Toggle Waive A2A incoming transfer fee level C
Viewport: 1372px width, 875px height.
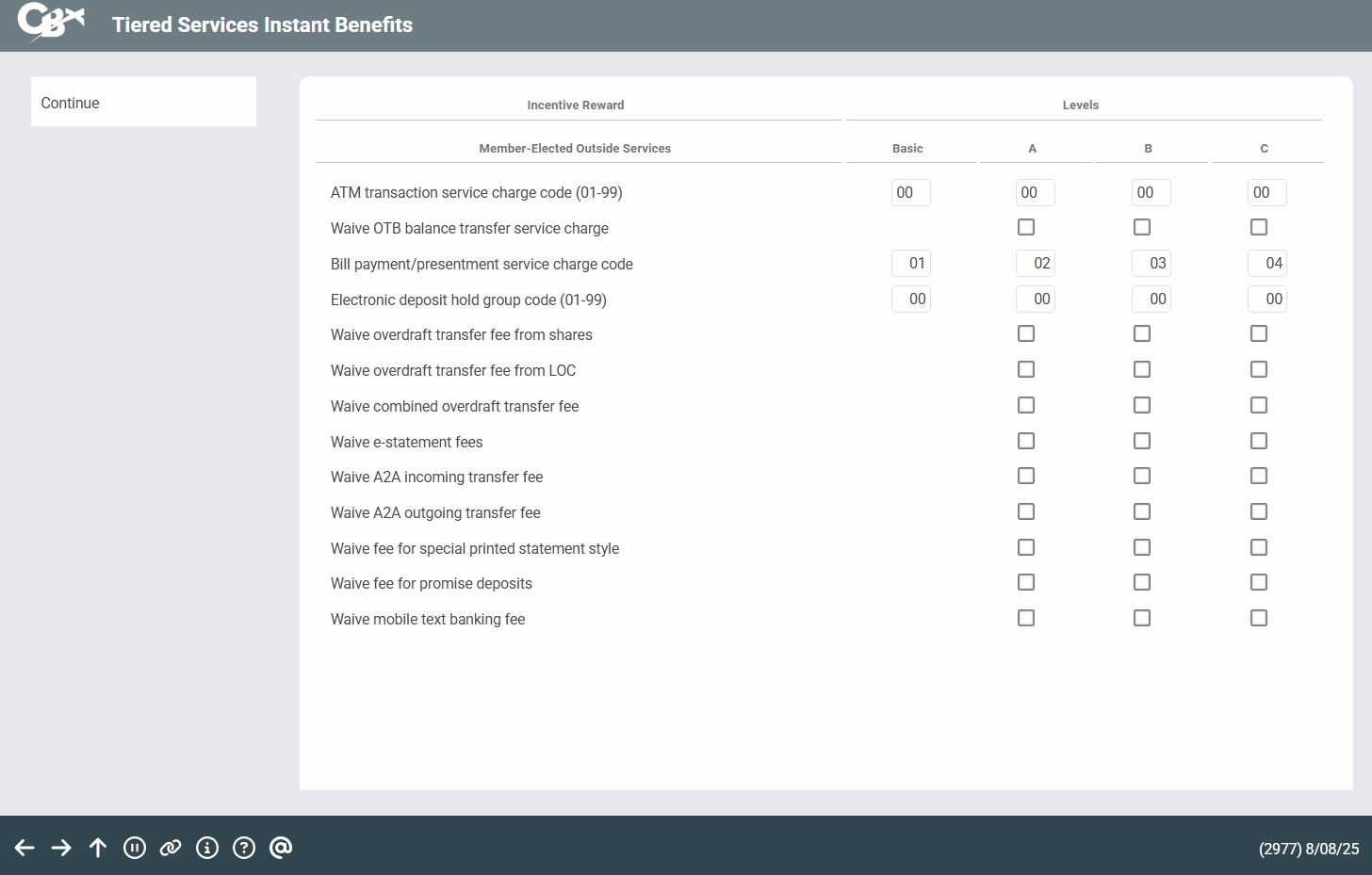point(1259,476)
